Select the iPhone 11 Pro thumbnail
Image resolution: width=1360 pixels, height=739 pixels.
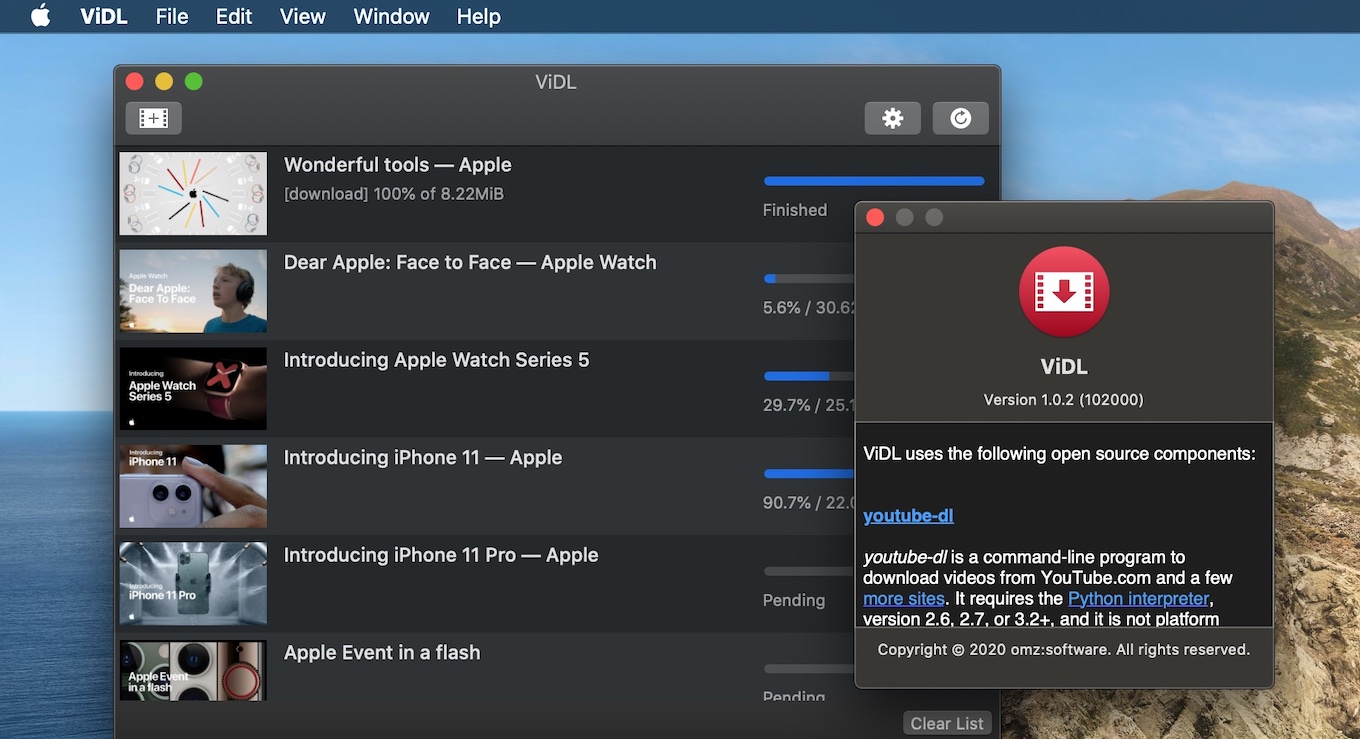point(193,583)
